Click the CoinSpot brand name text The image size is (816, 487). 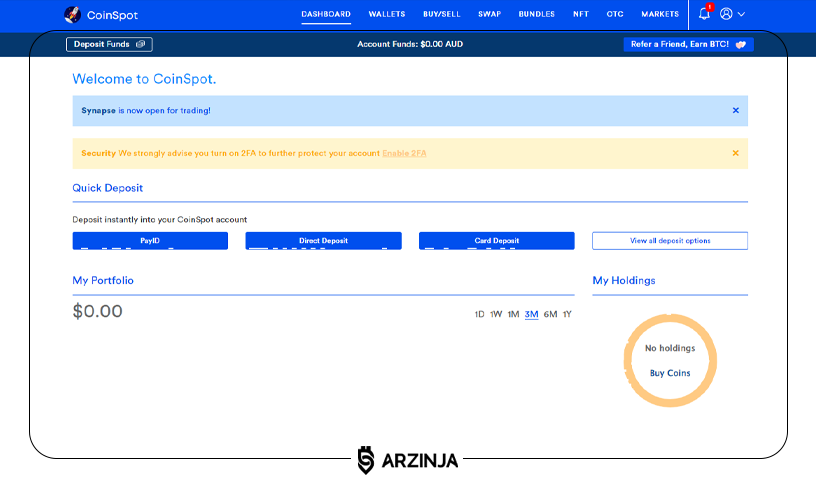(x=112, y=15)
